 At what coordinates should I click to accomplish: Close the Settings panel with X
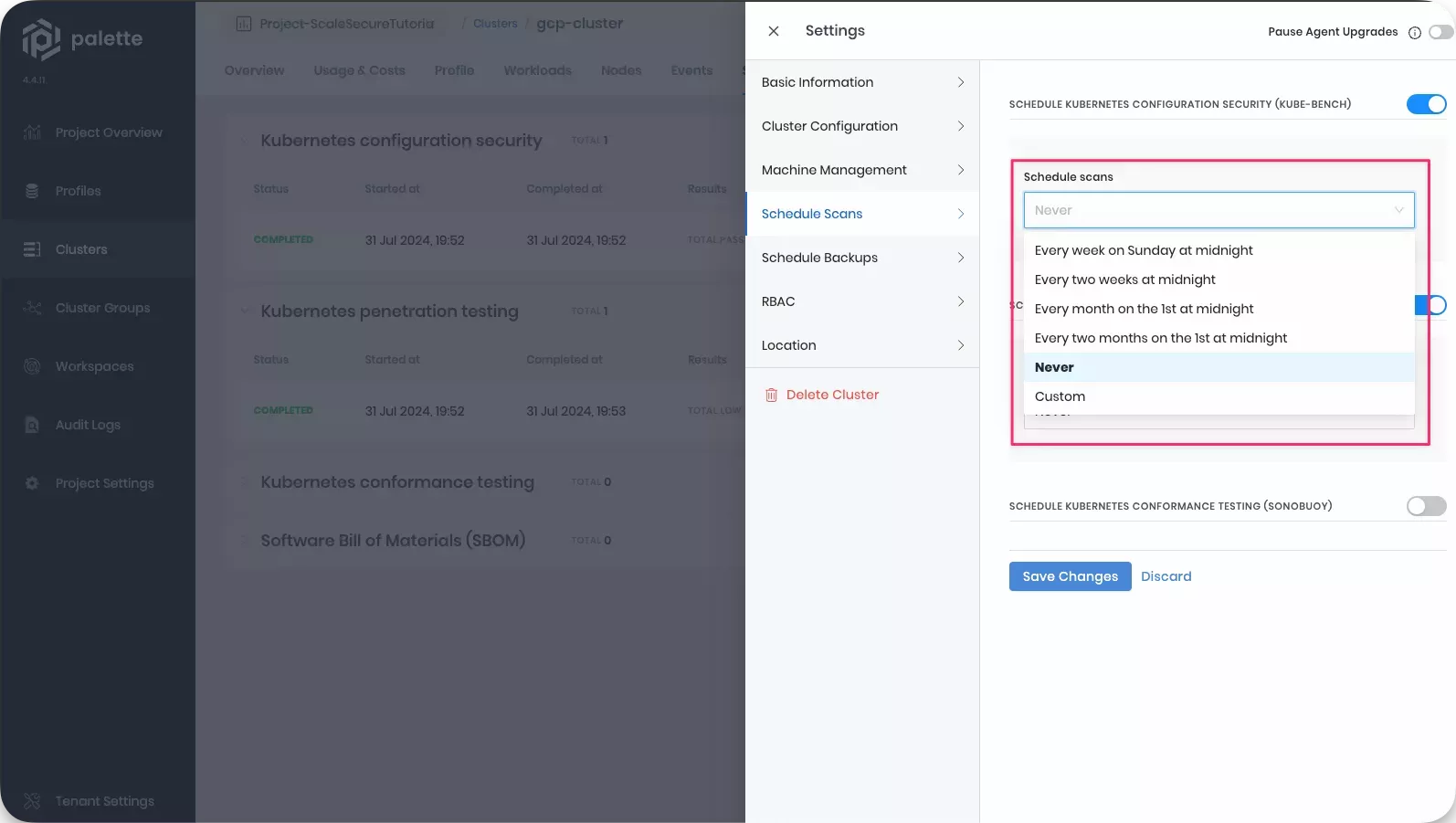[x=774, y=31]
